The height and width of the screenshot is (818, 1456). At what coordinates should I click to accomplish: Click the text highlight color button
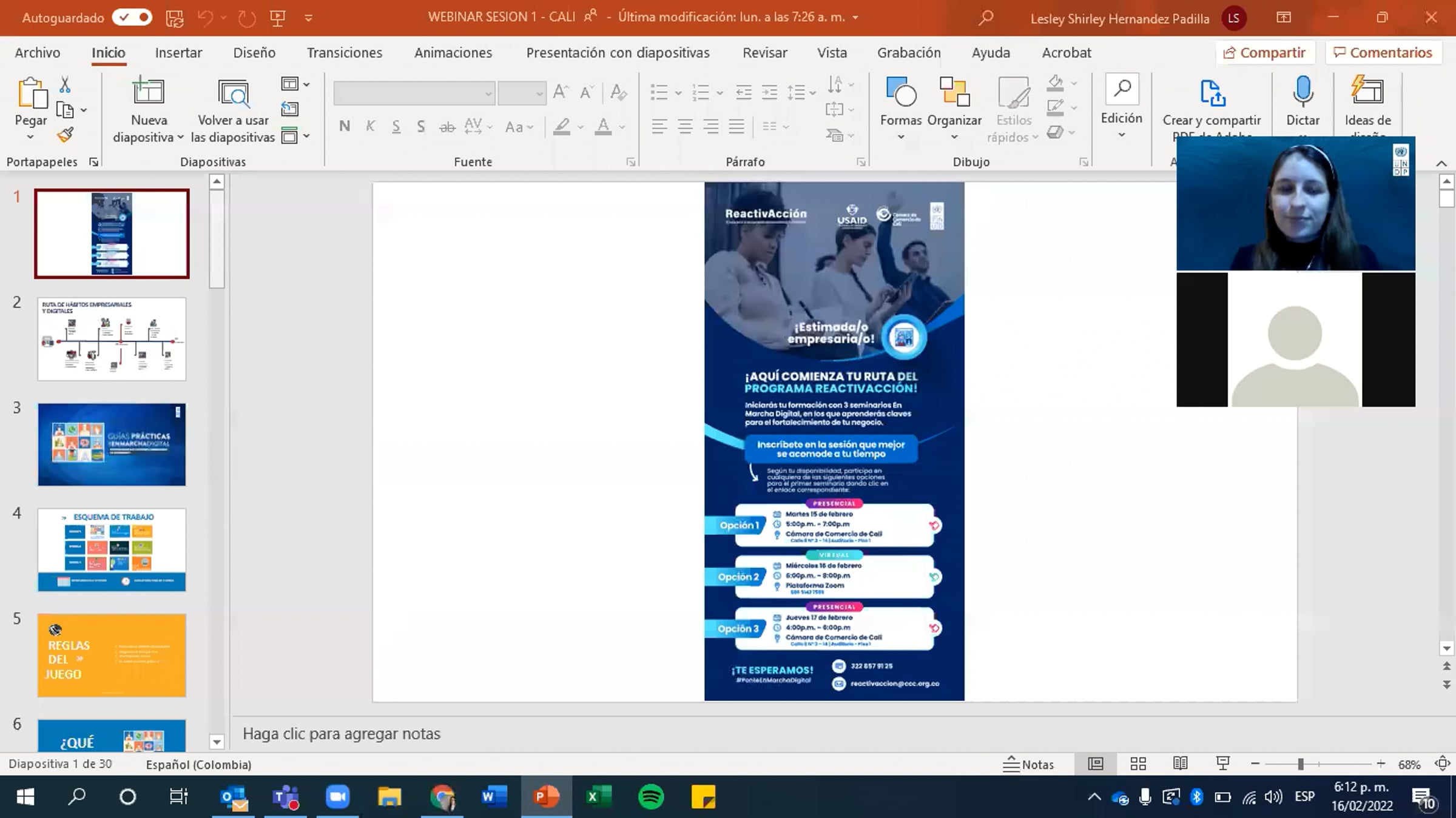click(562, 126)
